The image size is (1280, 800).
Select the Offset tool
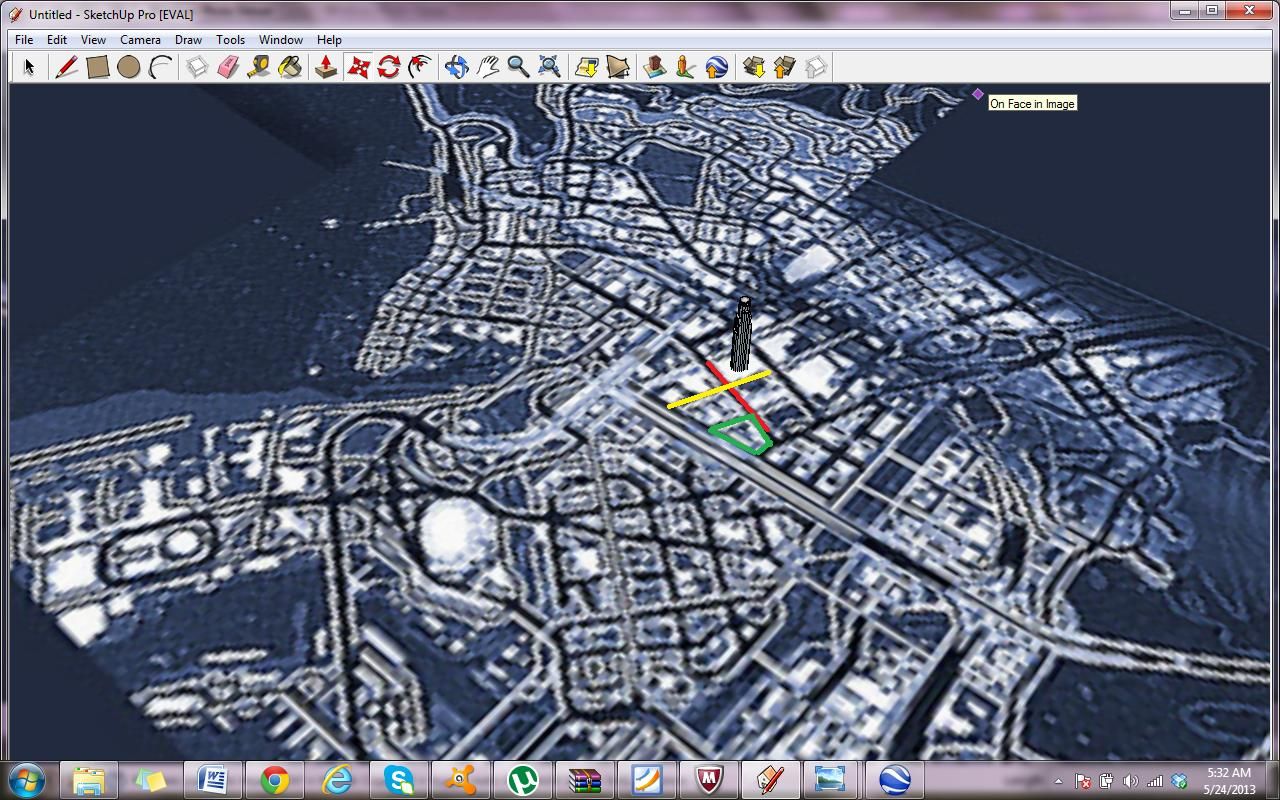click(x=420, y=67)
